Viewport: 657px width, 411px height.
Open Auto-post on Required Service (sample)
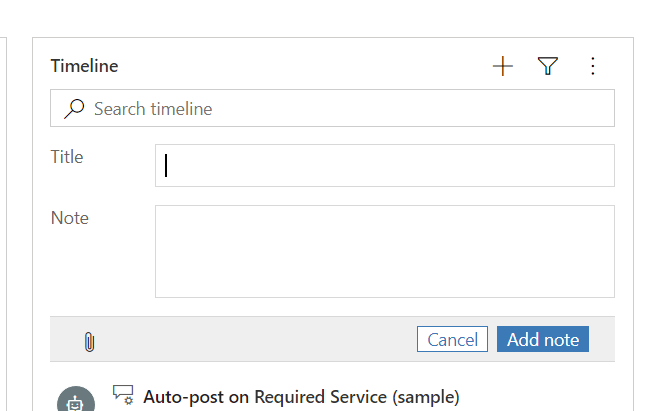click(301, 396)
